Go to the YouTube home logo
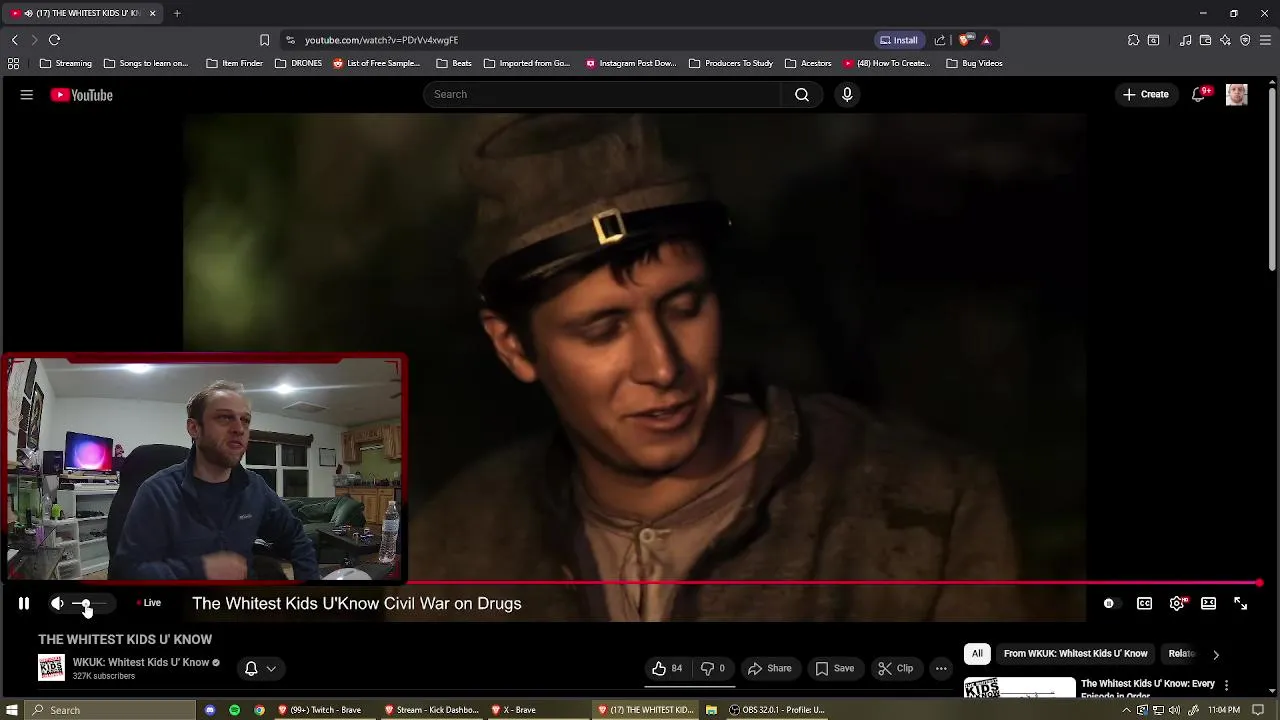The image size is (1280, 720). (82, 95)
